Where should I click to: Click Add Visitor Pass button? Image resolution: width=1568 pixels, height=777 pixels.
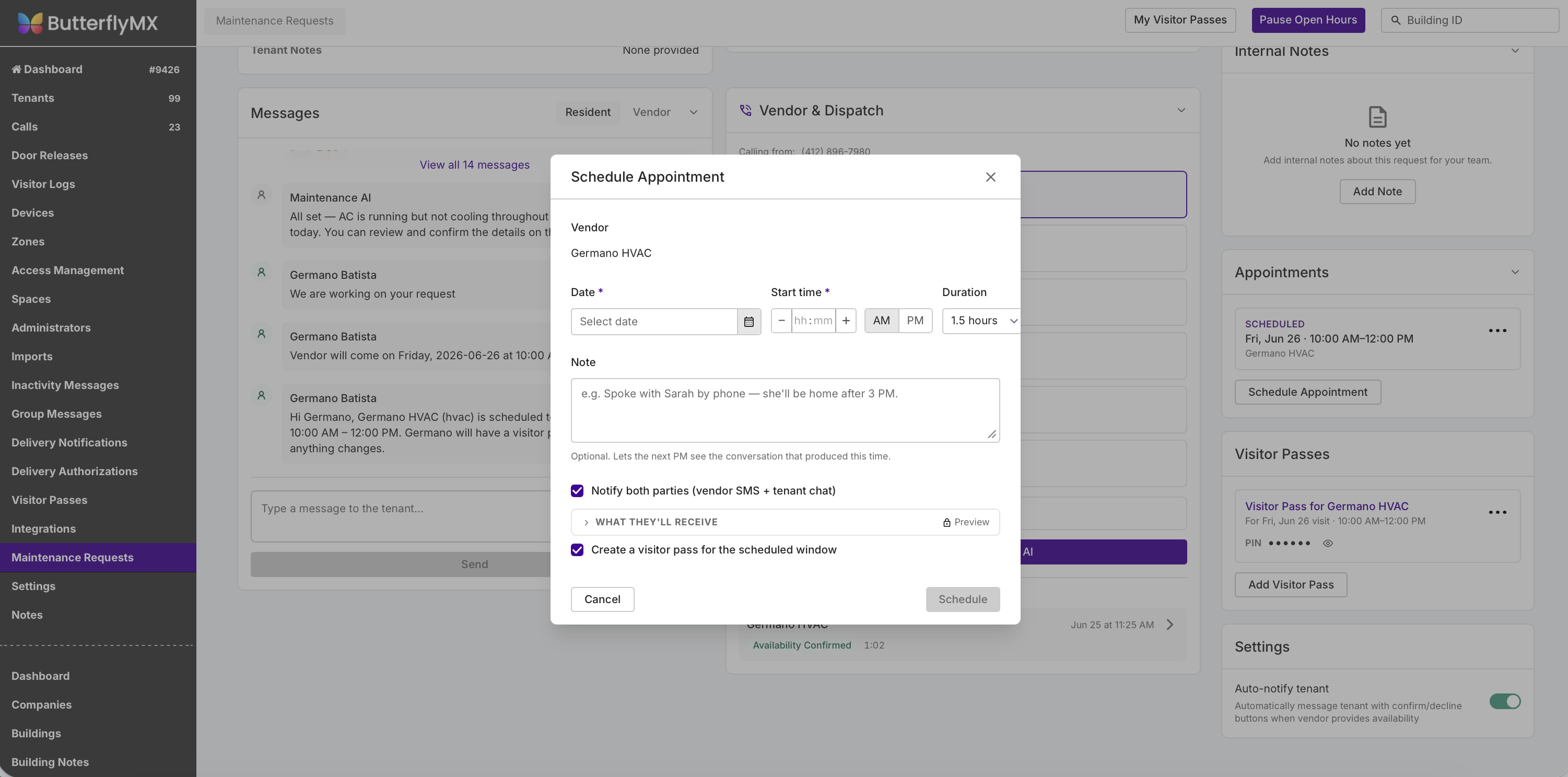point(1291,585)
